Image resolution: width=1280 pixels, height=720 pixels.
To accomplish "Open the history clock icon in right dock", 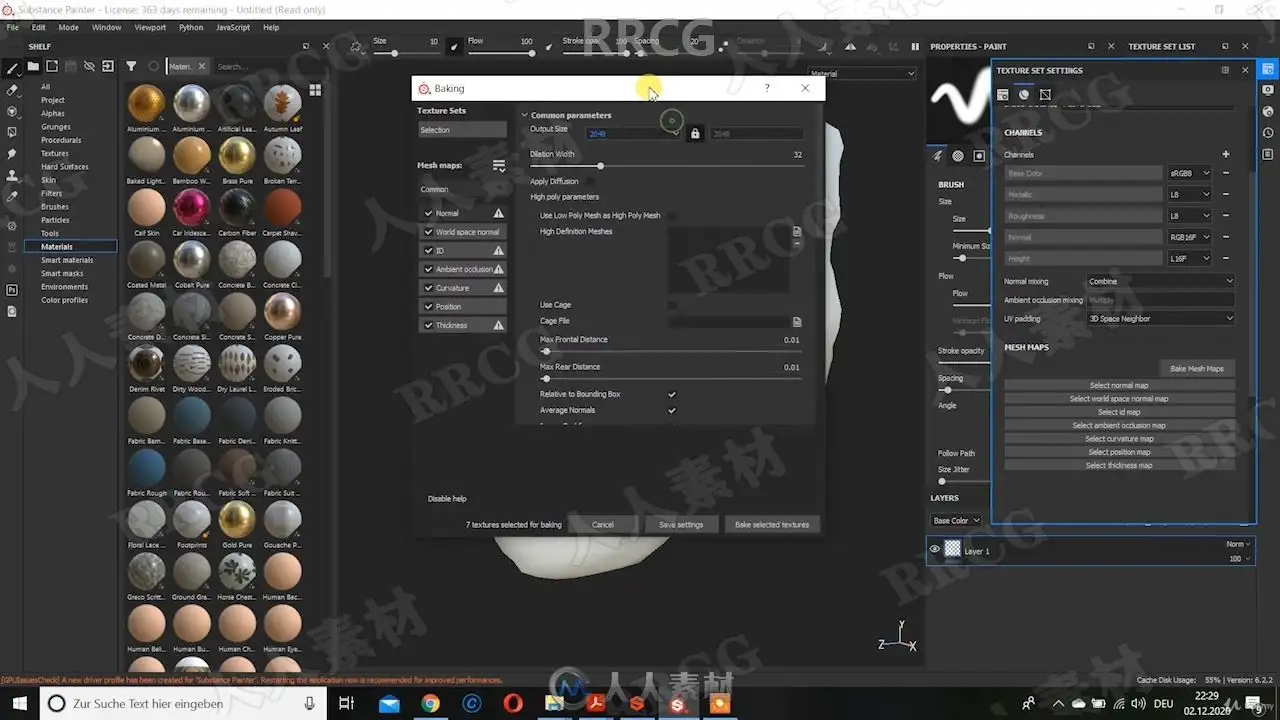I will tap(1268, 133).
